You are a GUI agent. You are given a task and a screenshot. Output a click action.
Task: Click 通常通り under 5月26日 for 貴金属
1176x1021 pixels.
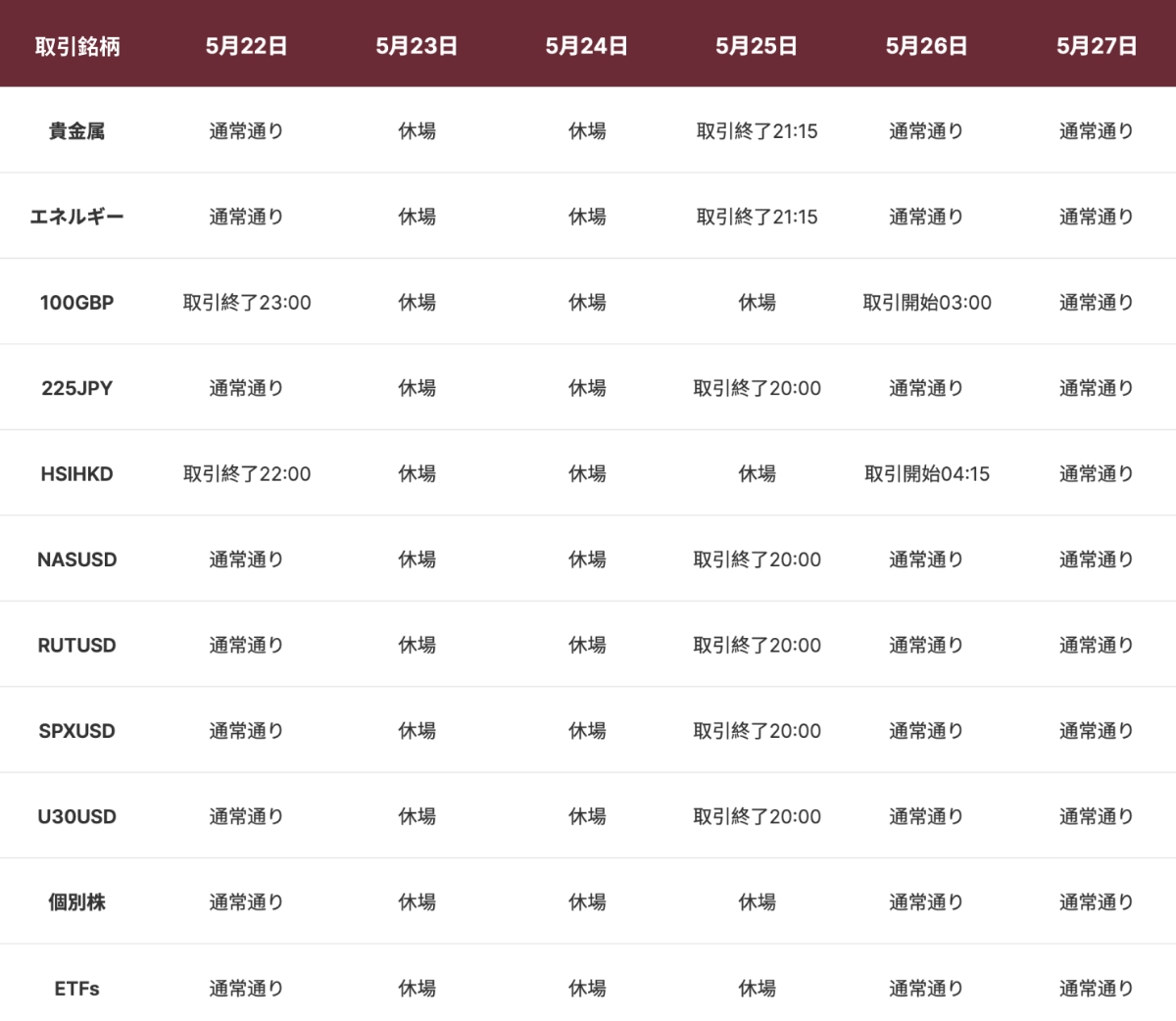[x=927, y=131]
